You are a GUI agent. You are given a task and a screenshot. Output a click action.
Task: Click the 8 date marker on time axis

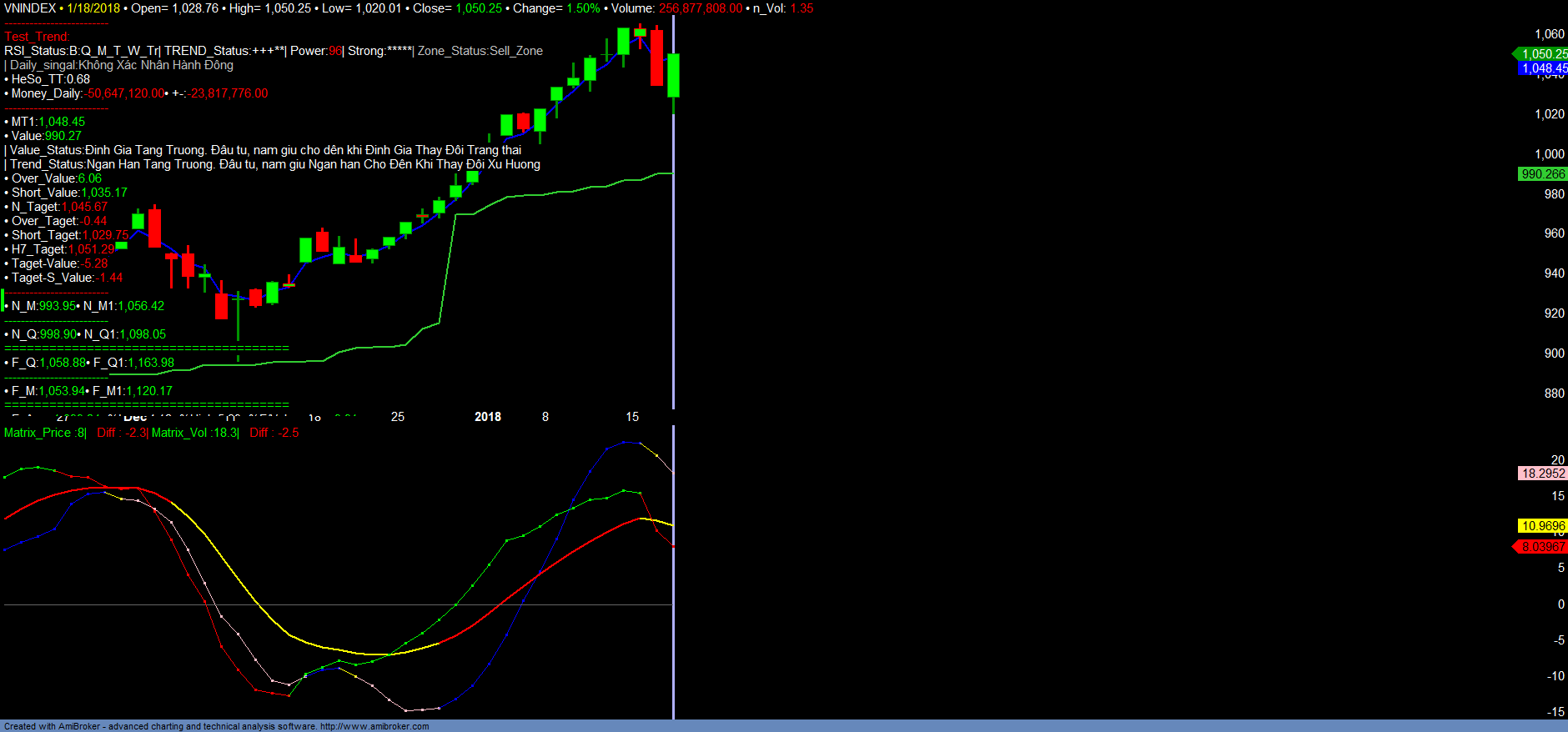545,417
